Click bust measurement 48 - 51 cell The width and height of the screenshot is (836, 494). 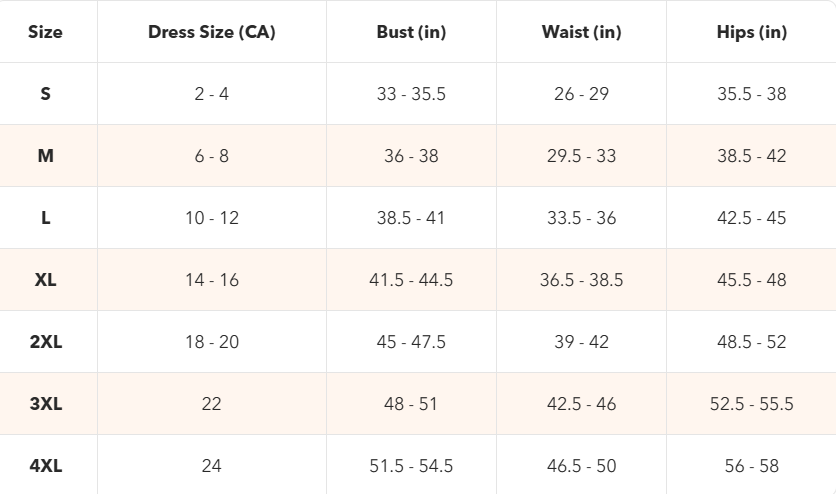(411, 404)
